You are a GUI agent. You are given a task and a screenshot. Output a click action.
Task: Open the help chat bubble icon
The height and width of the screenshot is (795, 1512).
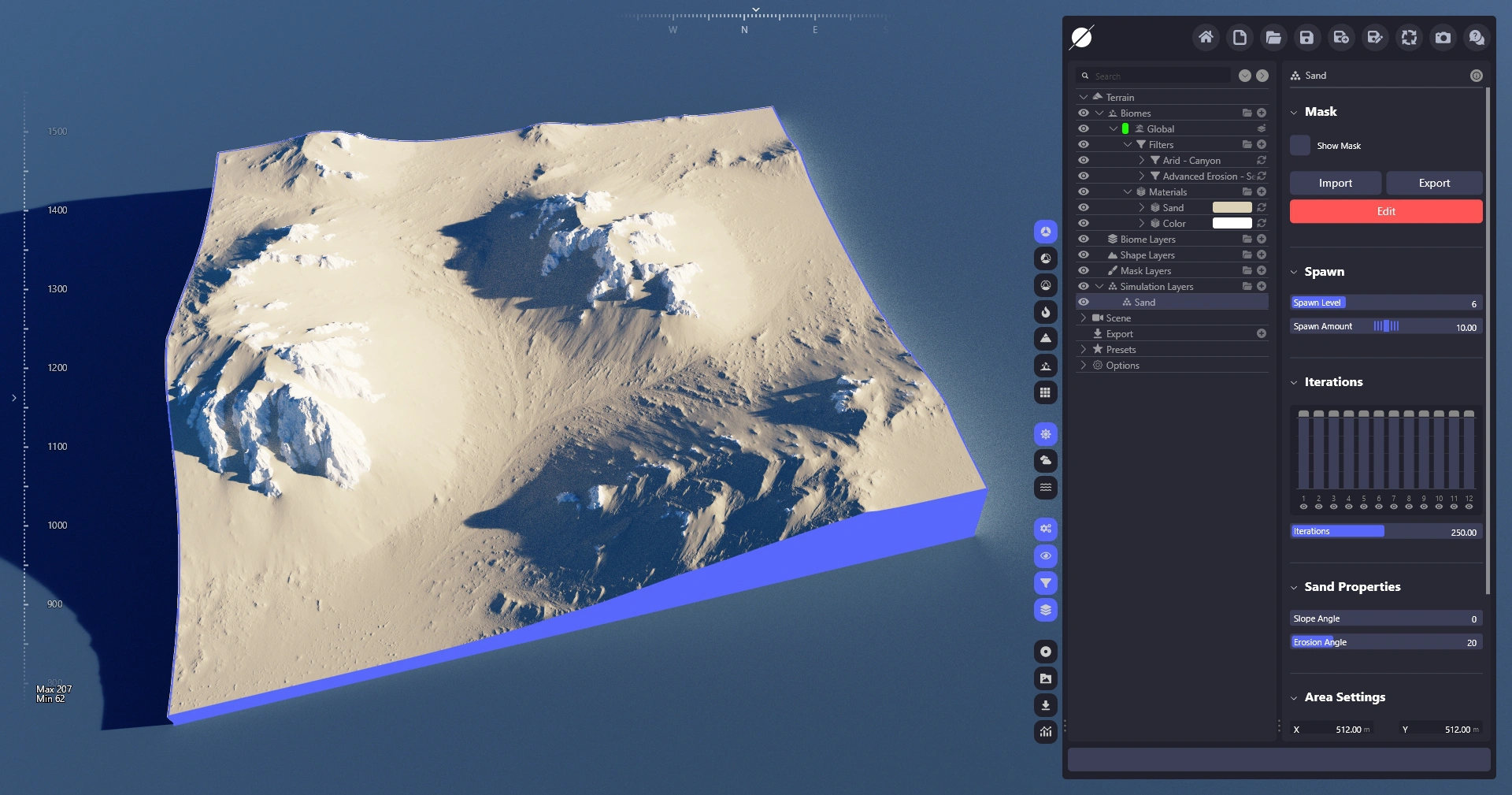(1477, 37)
